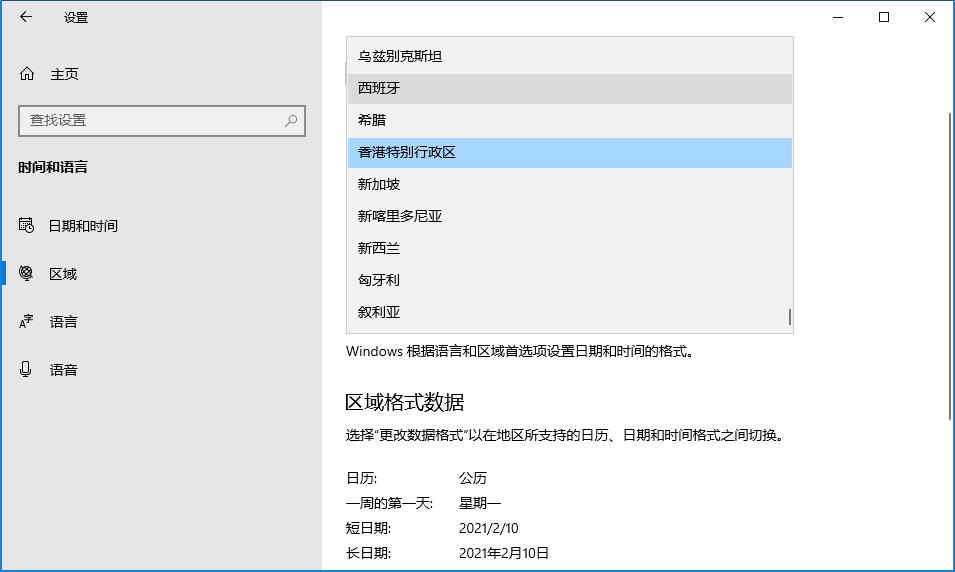Click the first-day value 星期一
Viewport: 955px width, 572px height.
click(x=480, y=503)
